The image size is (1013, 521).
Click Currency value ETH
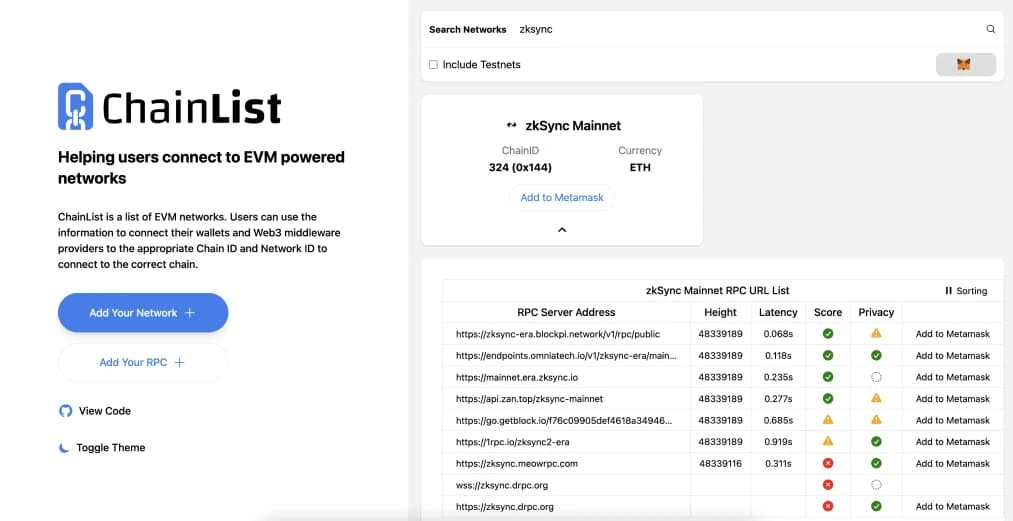click(x=640, y=167)
